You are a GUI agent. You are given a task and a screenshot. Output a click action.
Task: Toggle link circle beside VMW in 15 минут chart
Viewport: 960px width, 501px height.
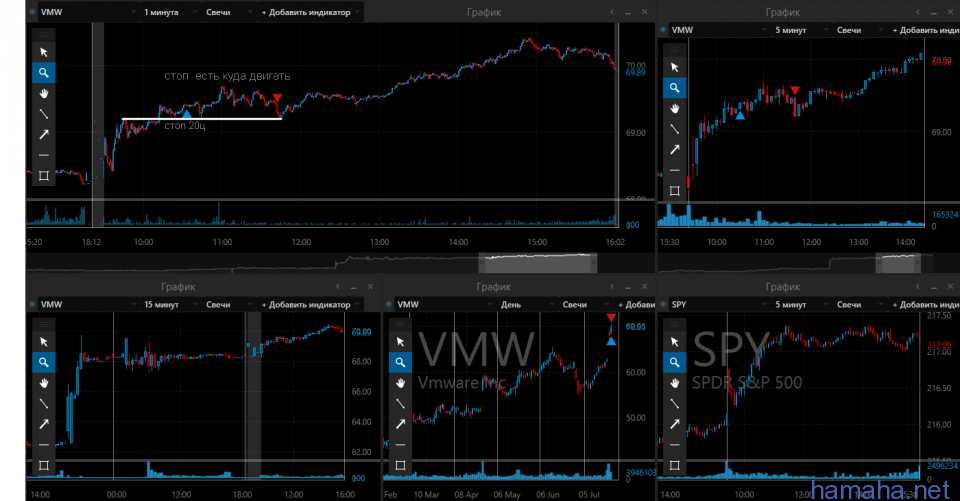click(32, 304)
